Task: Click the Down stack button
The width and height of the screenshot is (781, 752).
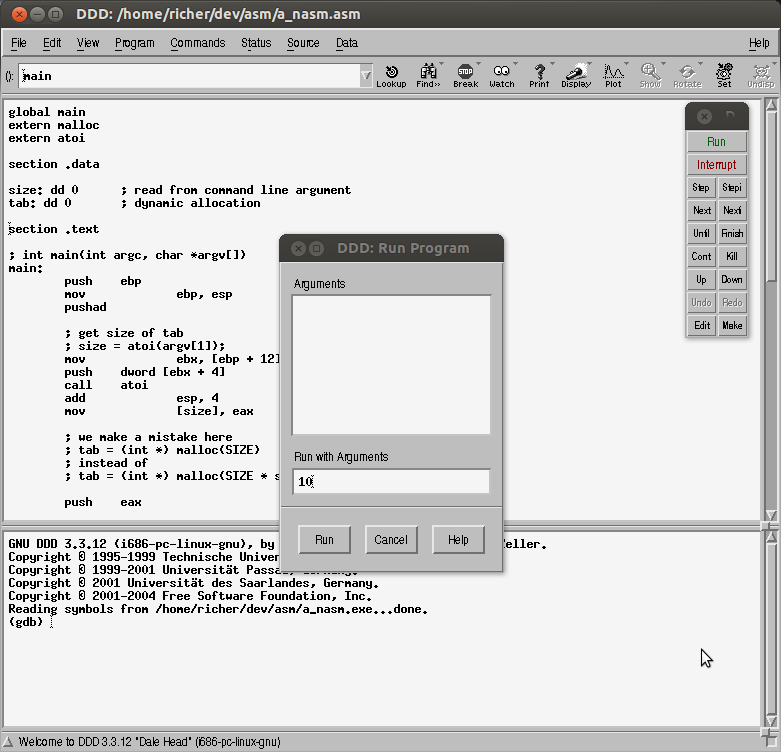Action: click(732, 279)
